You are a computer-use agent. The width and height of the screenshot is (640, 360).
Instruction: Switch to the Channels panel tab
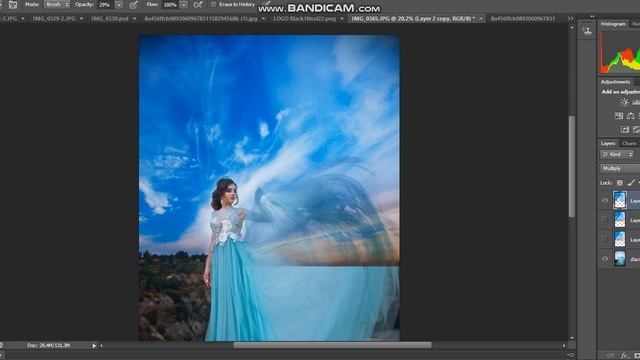click(629, 144)
